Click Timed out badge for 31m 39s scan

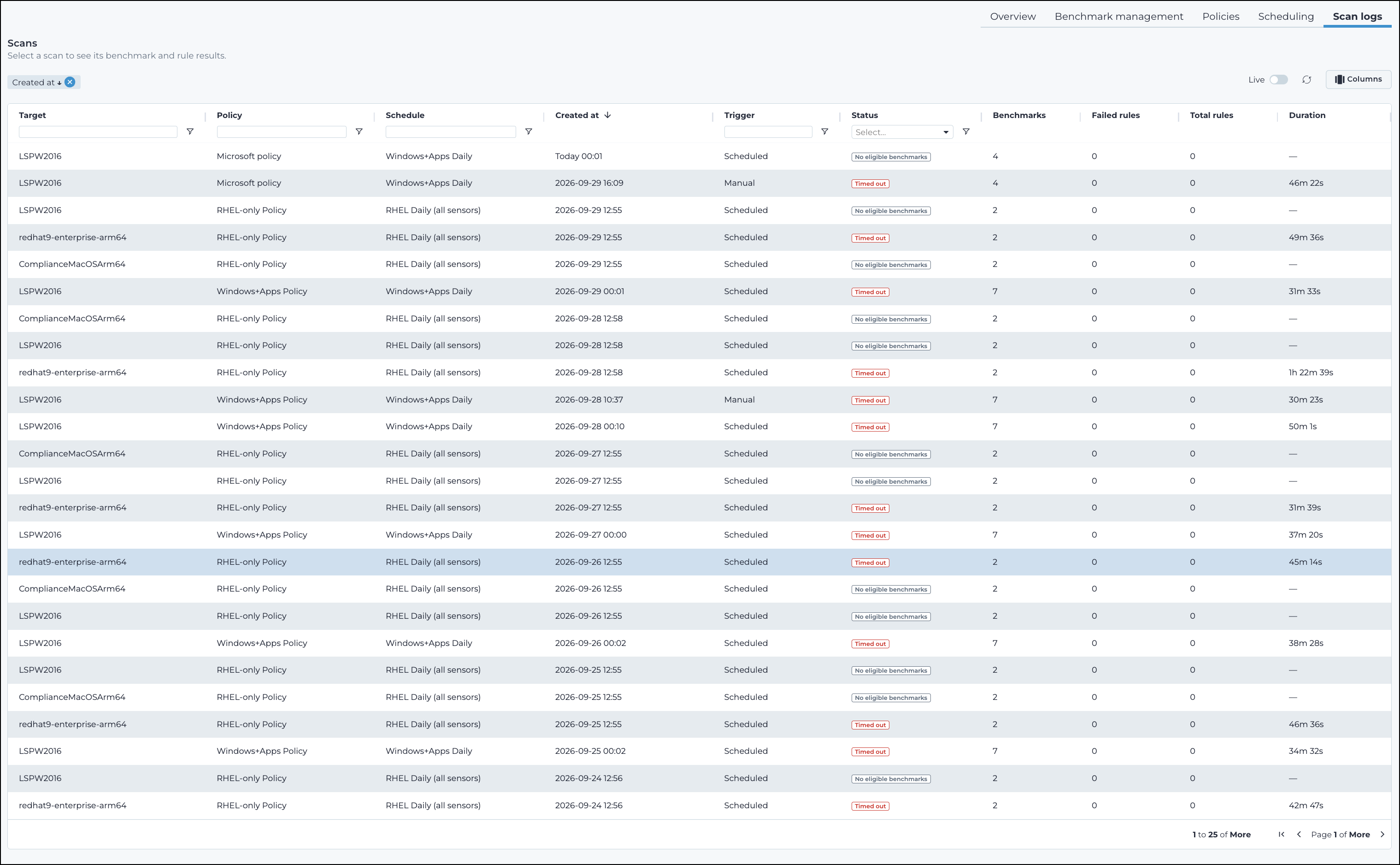870,508
